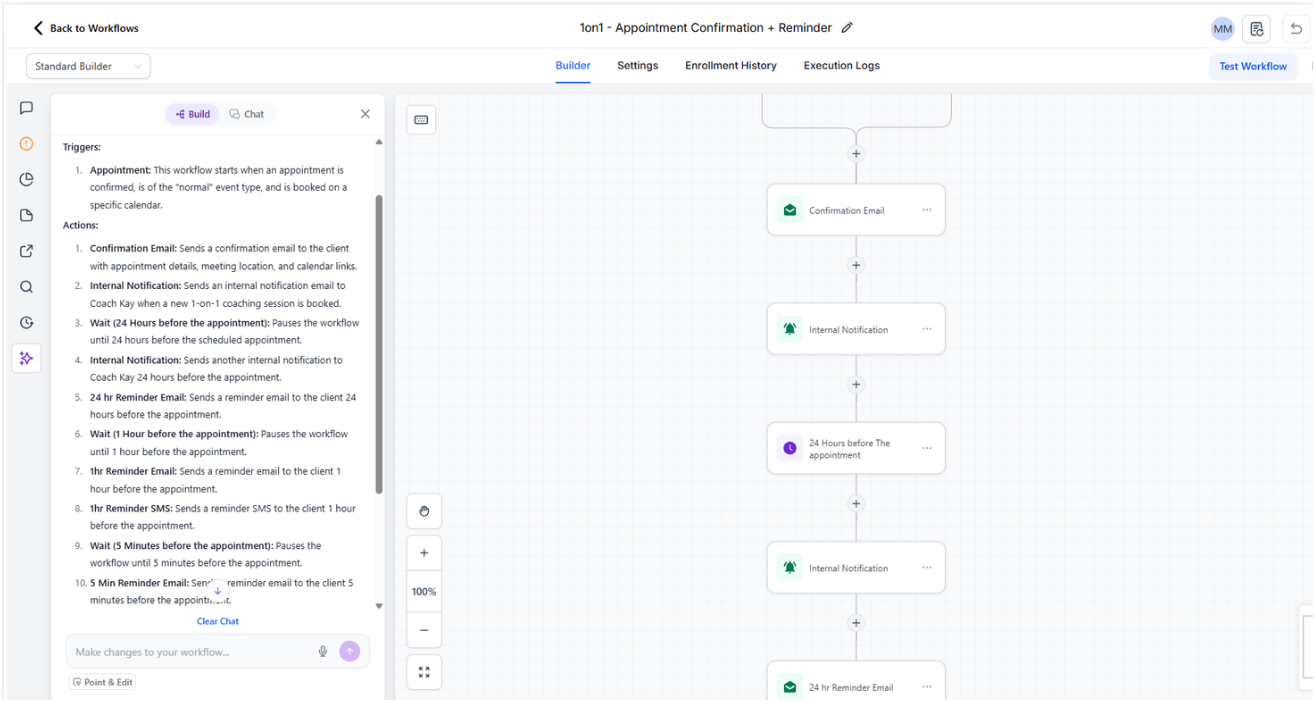Undo the last change

1296,29
